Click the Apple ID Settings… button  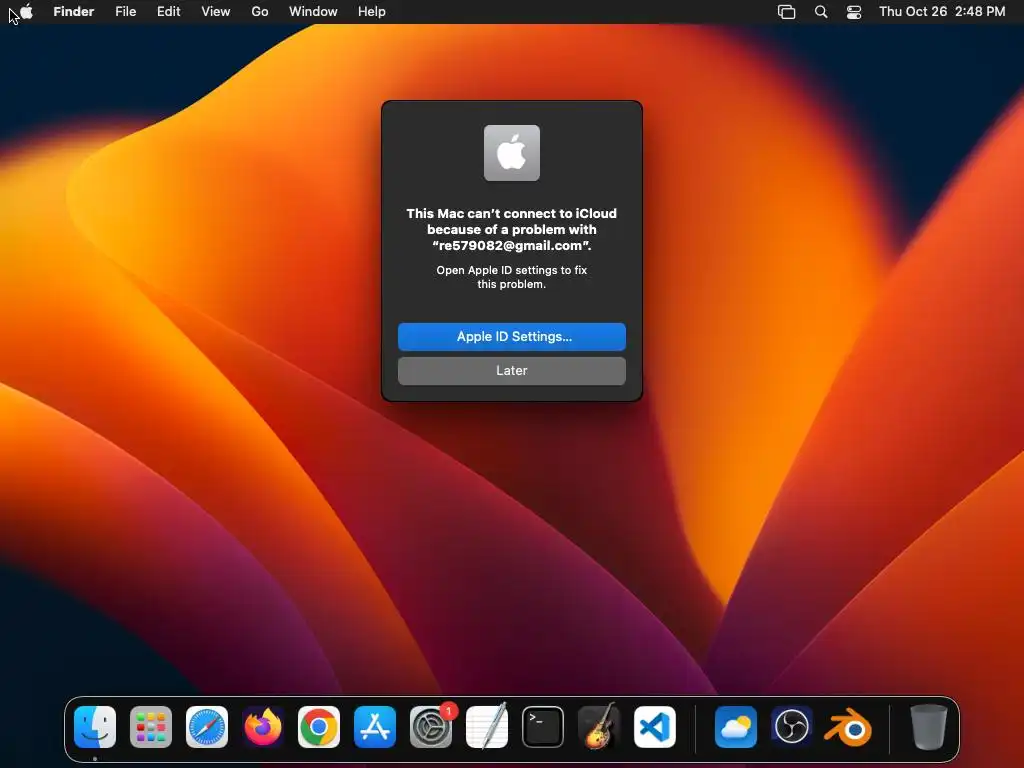click(x=511, y=336)
